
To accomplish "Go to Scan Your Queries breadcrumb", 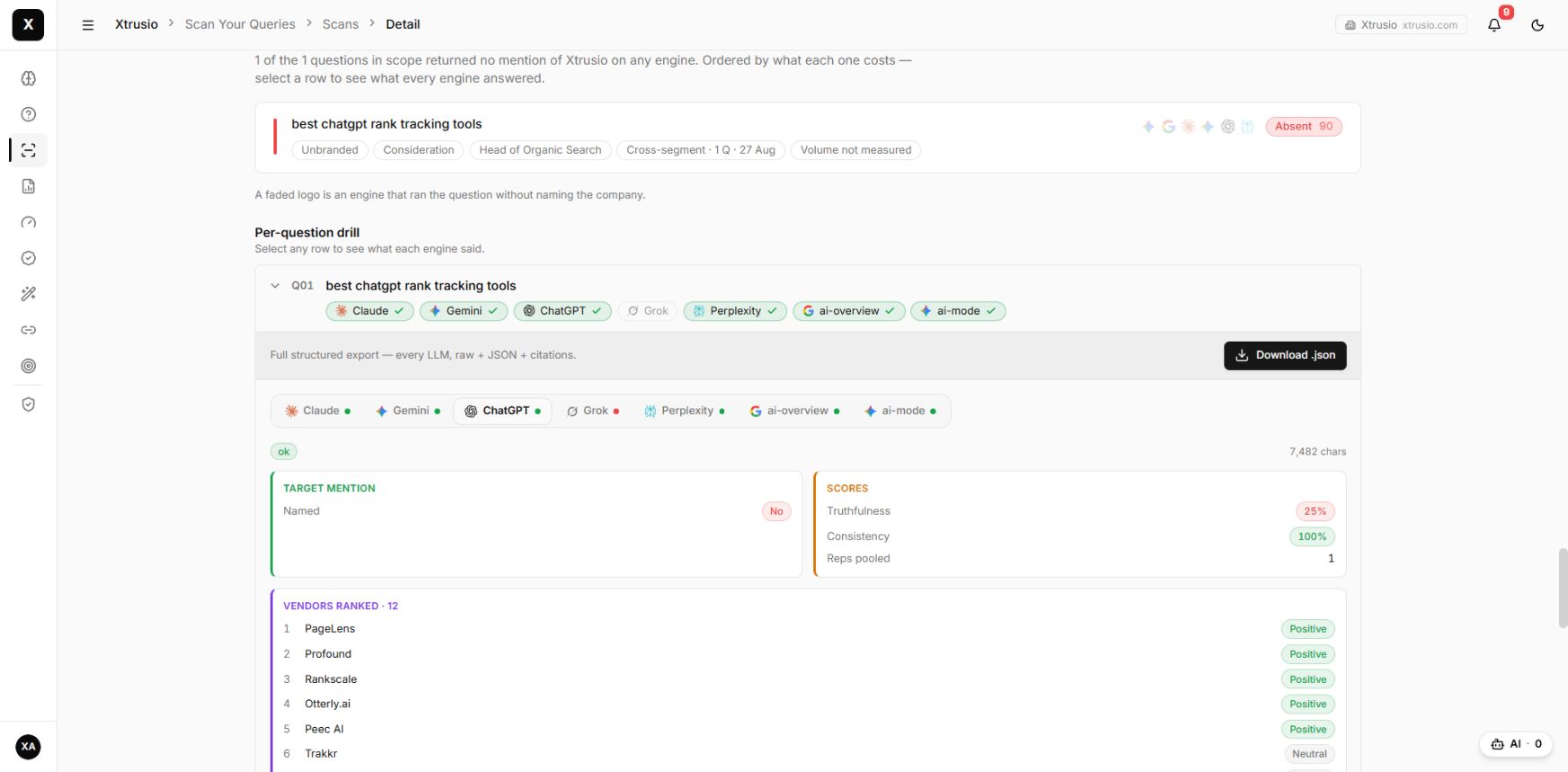I will (x=240, y=24).
